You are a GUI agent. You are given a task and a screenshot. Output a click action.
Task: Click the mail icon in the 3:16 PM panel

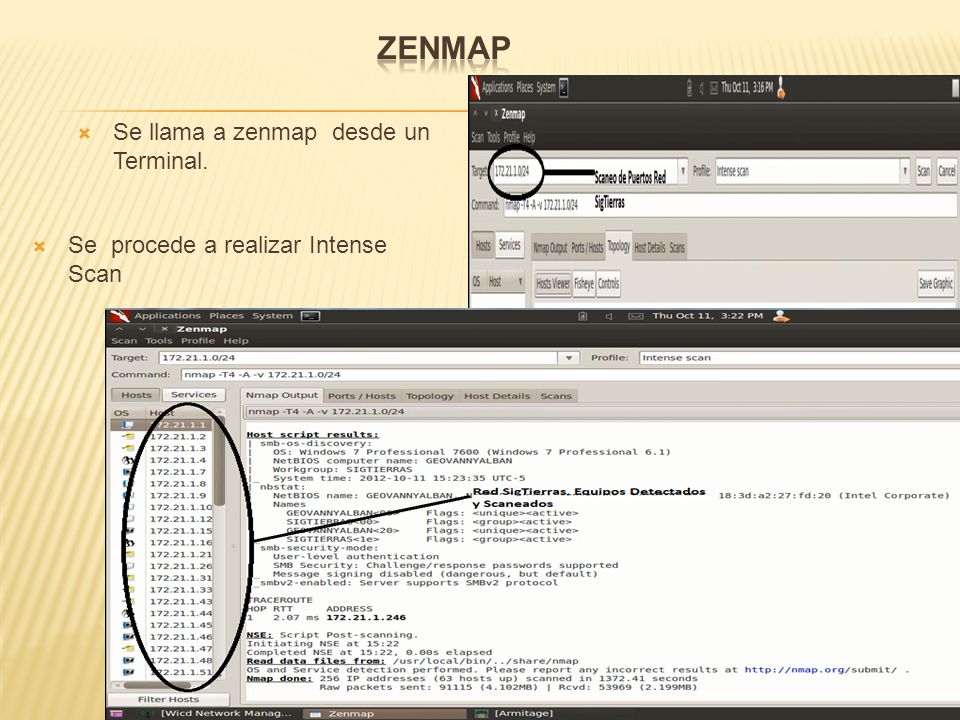click(713, 88)
